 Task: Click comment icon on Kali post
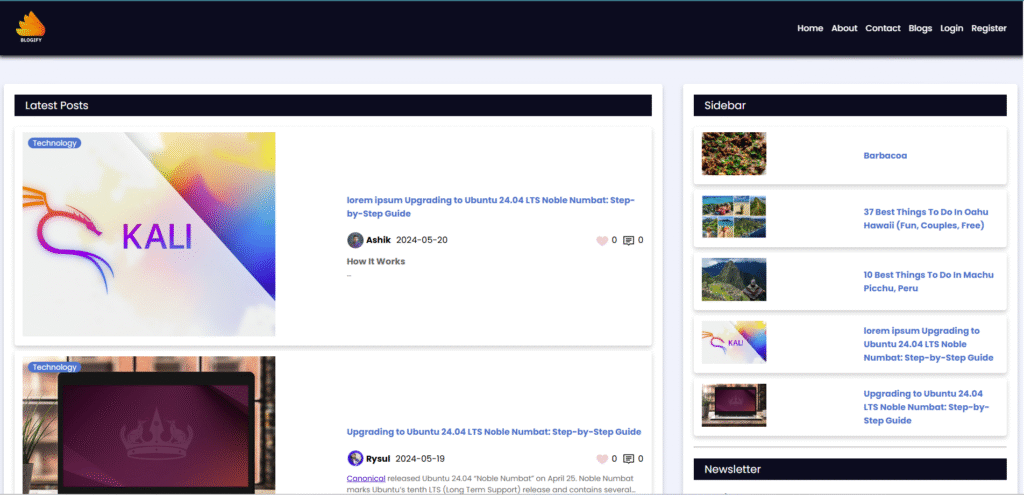point(629,240)
